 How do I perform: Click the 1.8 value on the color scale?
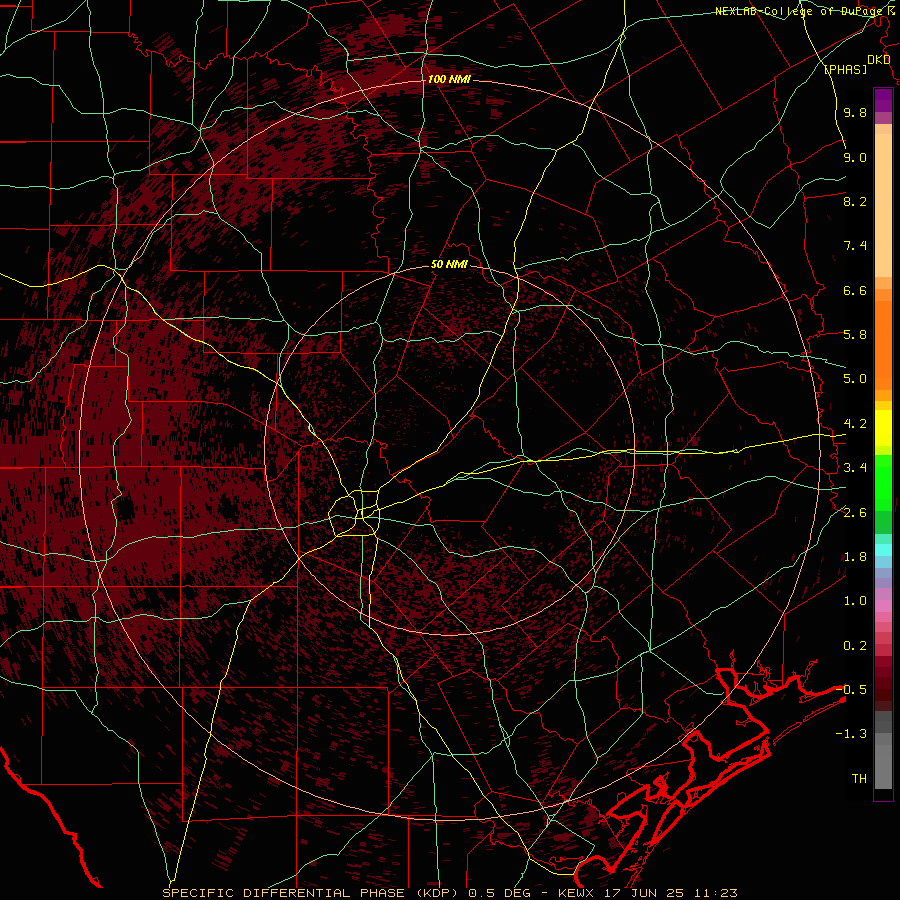coord(855,557)
